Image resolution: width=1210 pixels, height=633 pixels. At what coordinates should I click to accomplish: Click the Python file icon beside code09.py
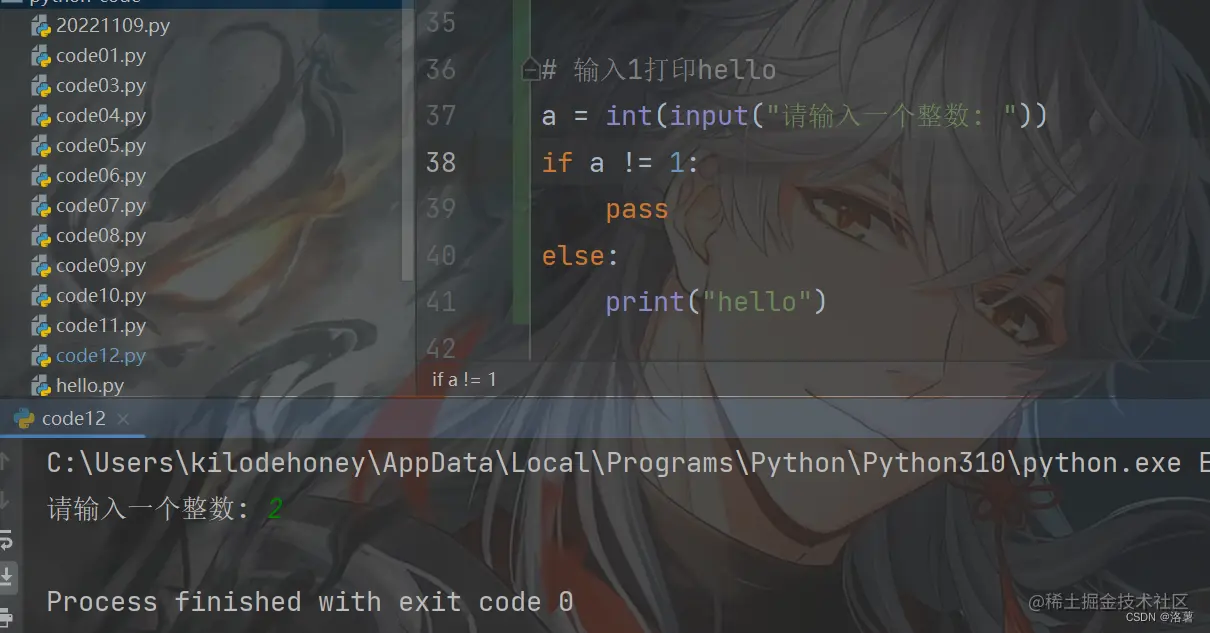tap(41, 266)
